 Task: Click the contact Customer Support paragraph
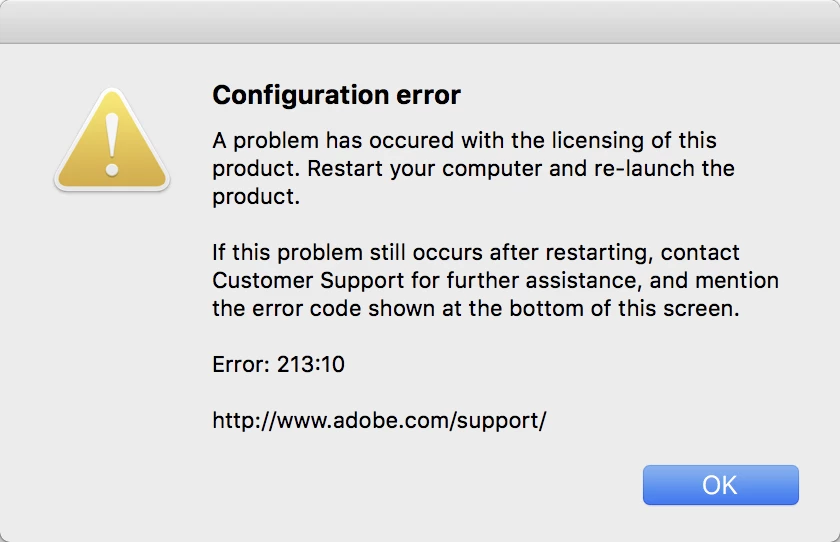click(495, 281)
